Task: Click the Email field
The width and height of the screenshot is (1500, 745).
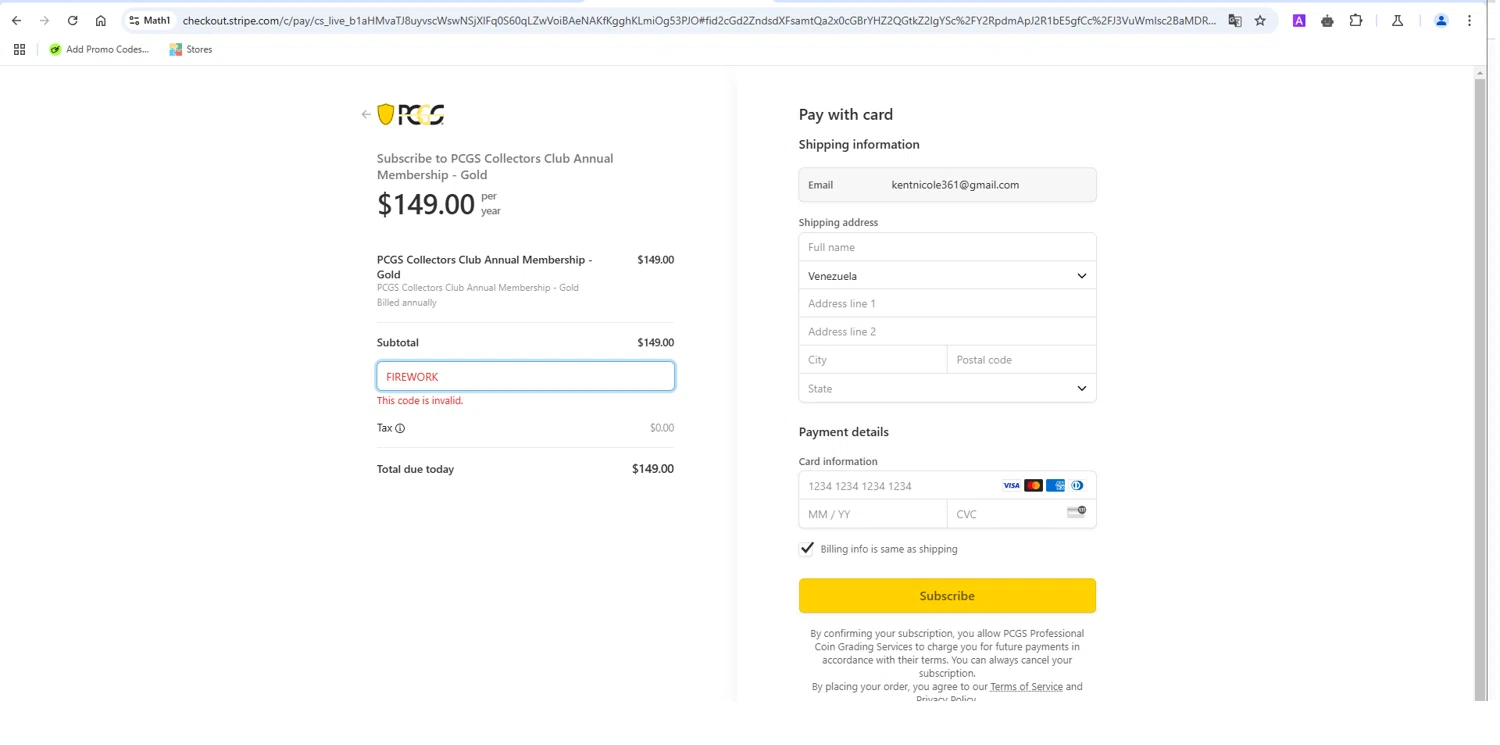Action: (947, 185)
